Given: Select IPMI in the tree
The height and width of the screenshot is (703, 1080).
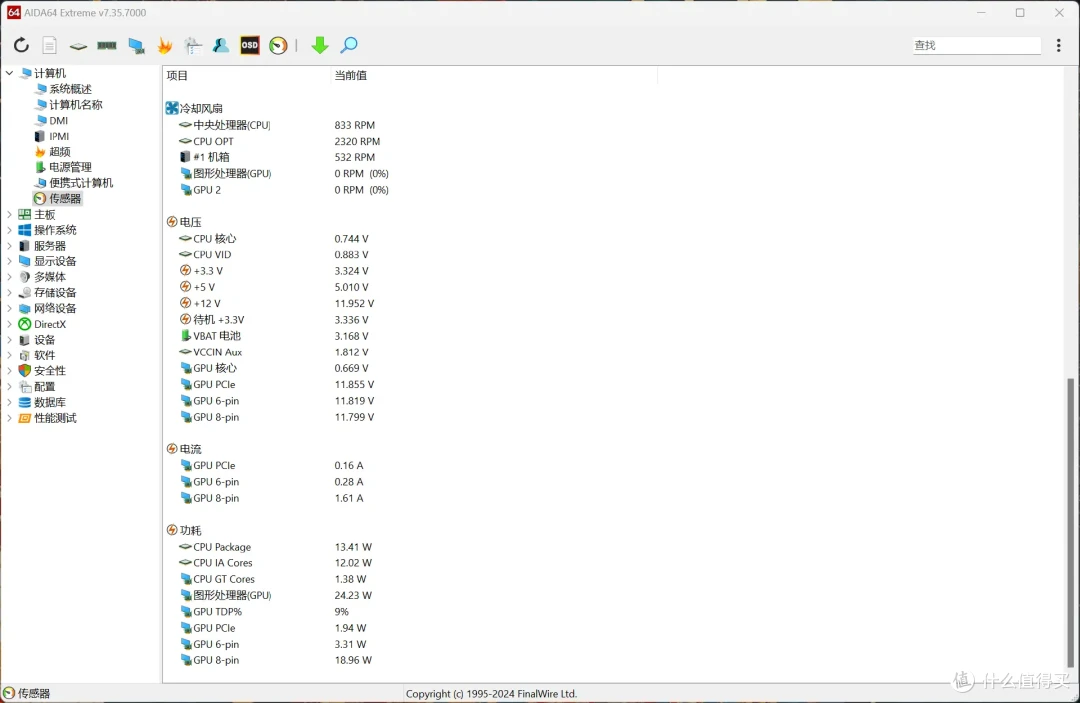Looking at the screenshot, I should pos(59,136).
